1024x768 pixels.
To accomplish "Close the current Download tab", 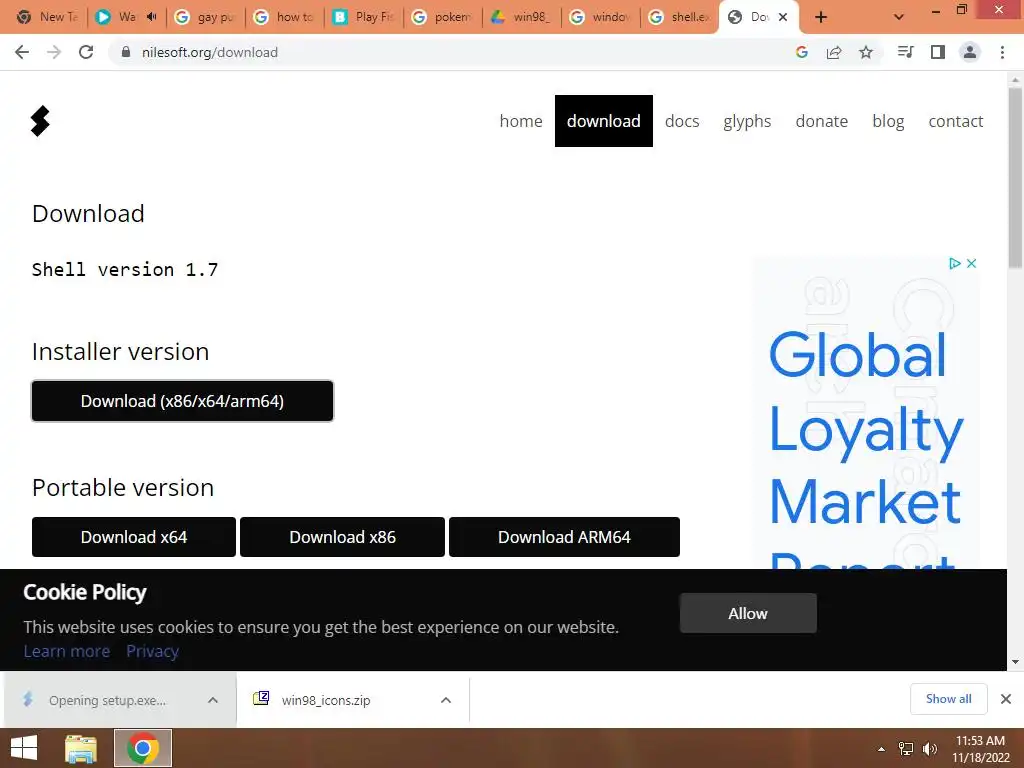I will pos(783,17).
